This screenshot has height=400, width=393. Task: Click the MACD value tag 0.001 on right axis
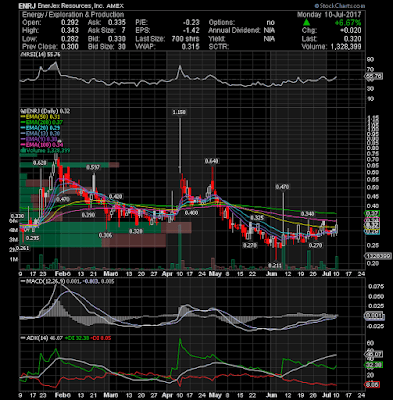(374, 315)
